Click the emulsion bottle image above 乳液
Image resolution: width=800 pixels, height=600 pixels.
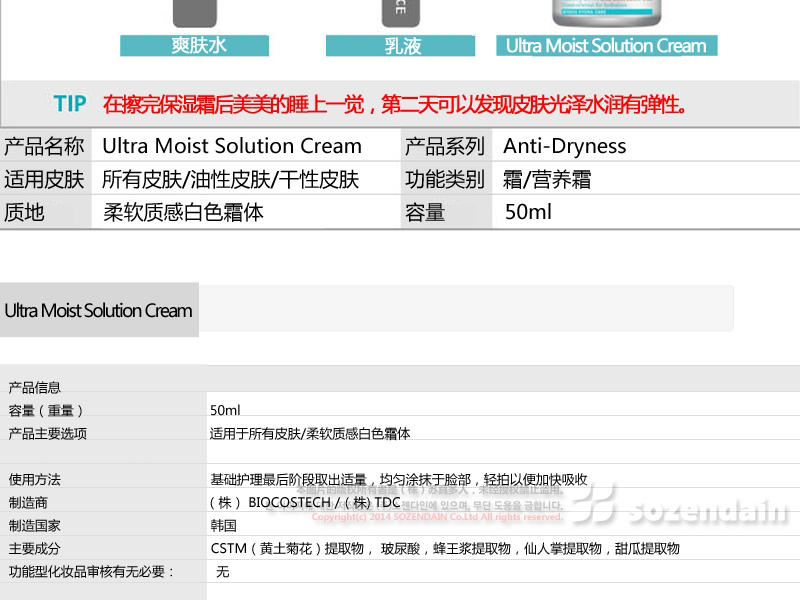403,13
